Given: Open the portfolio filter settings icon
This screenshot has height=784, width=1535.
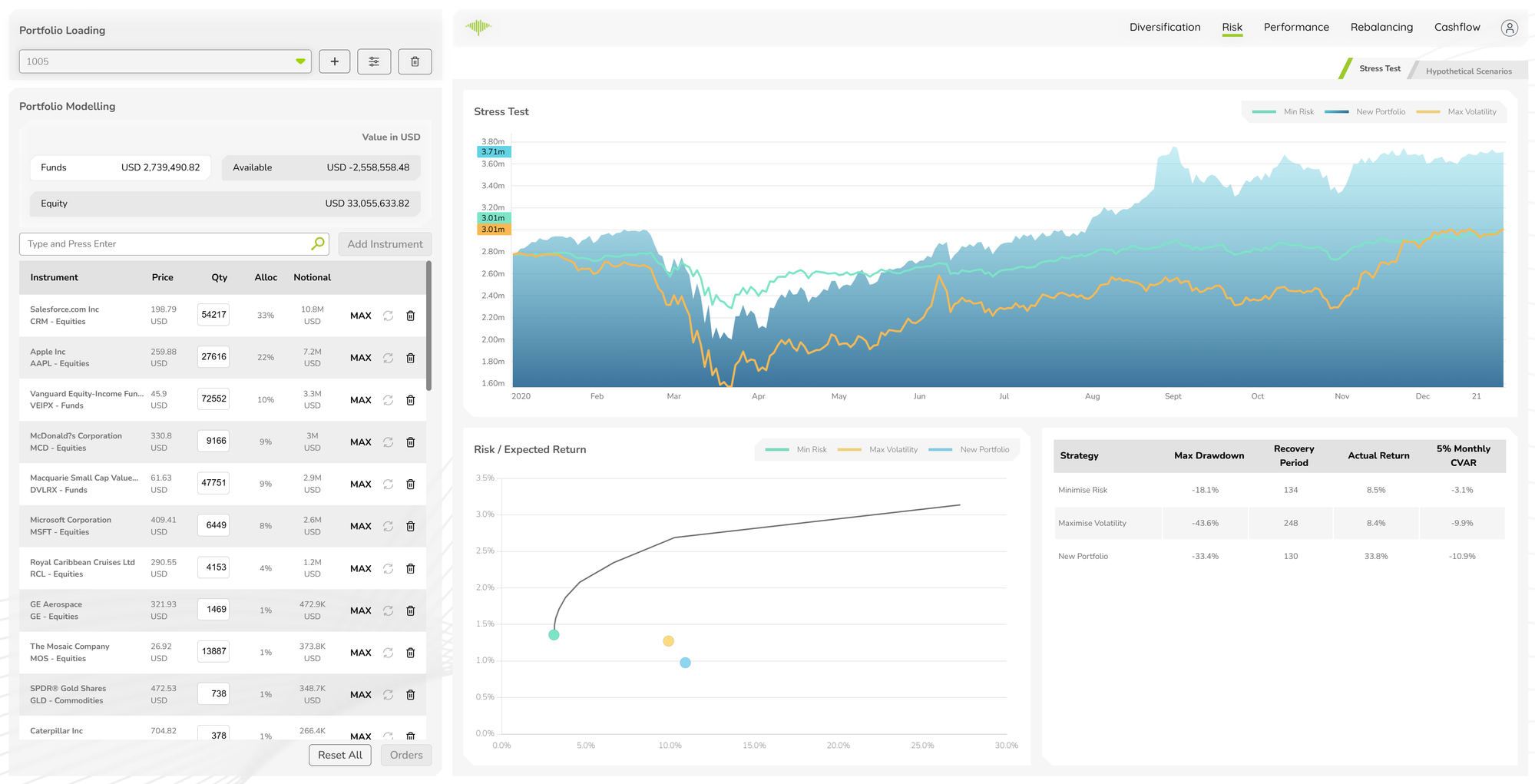Looking at the screenshot, I should tap(374, 61).
